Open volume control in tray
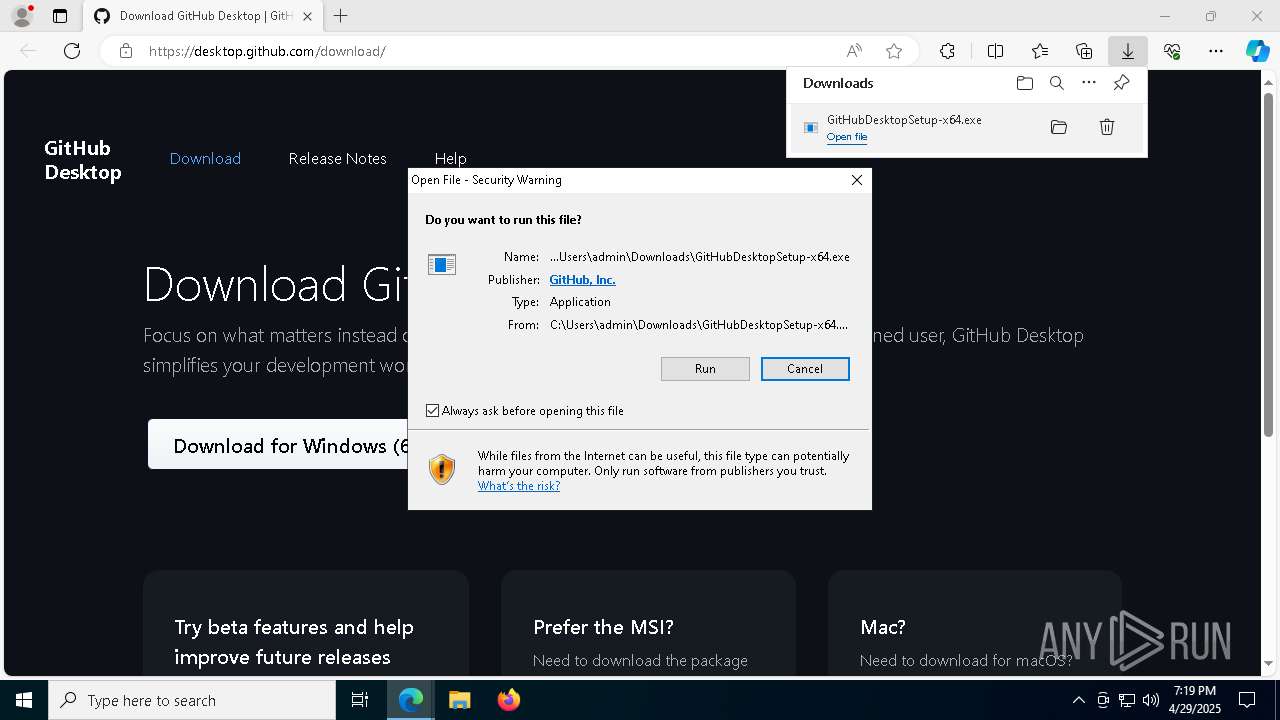This screenshot has height=720, width=1280. tap(1151, 700)
